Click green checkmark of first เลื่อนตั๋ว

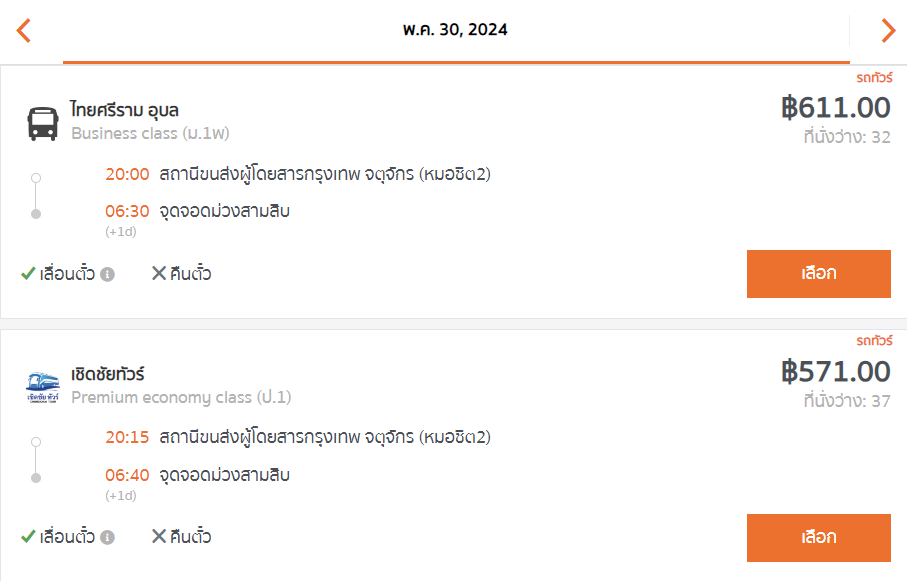tap(28, 273)
